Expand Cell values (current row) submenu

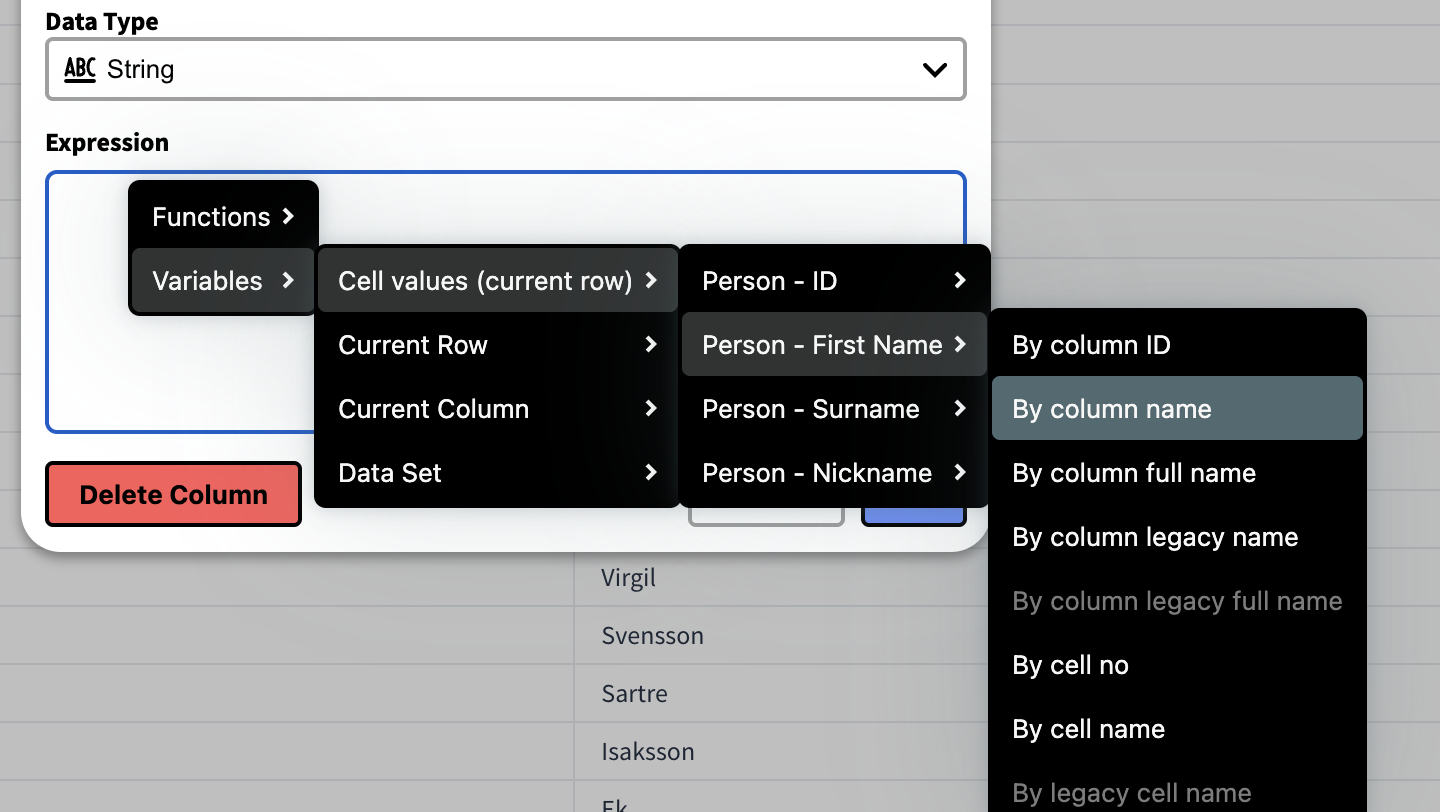tap(497, 281)
